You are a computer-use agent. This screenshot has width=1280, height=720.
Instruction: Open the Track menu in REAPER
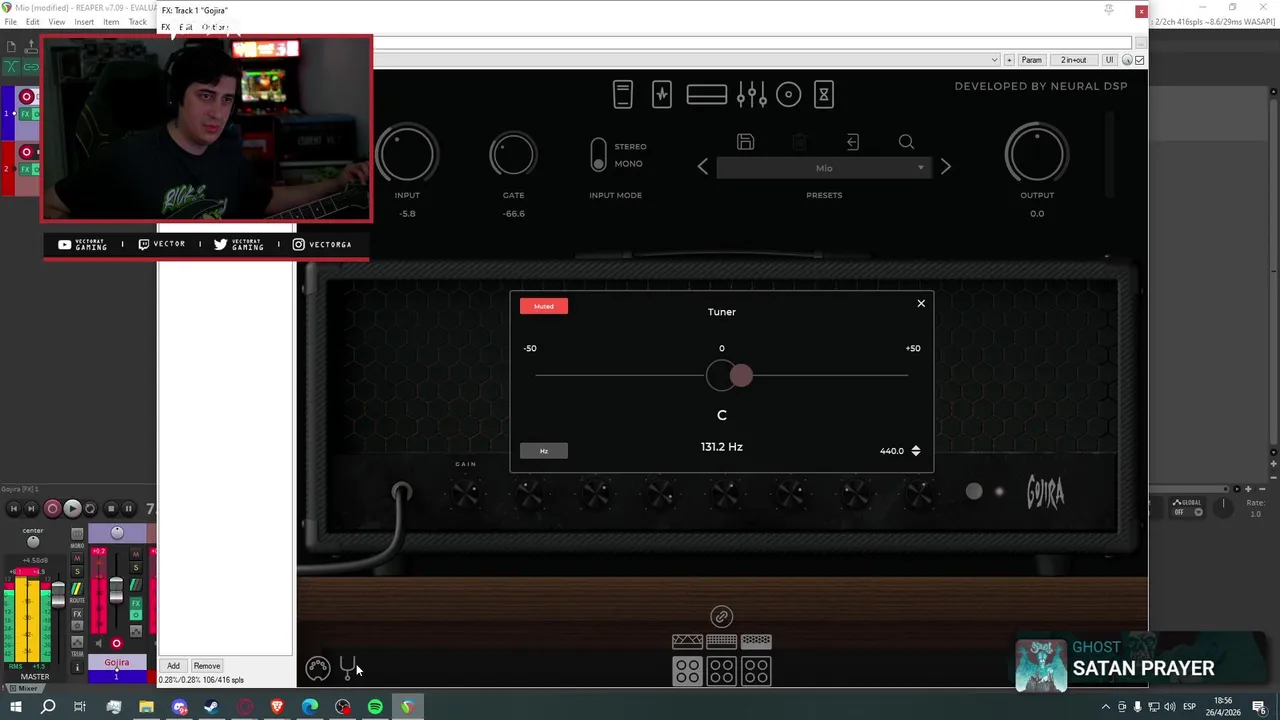coord(138,22)
